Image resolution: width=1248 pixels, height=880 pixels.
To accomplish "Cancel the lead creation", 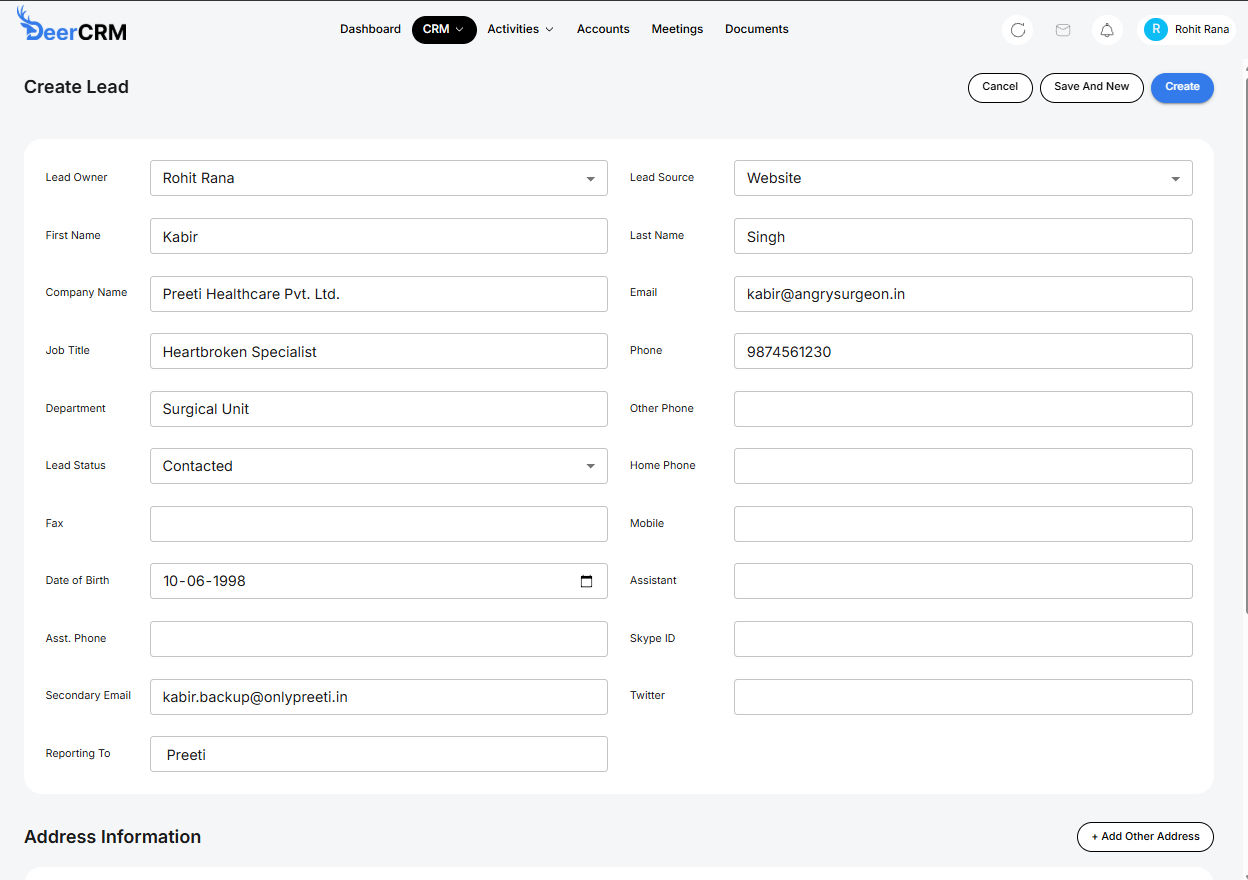I will click(x=1000, y=88).
